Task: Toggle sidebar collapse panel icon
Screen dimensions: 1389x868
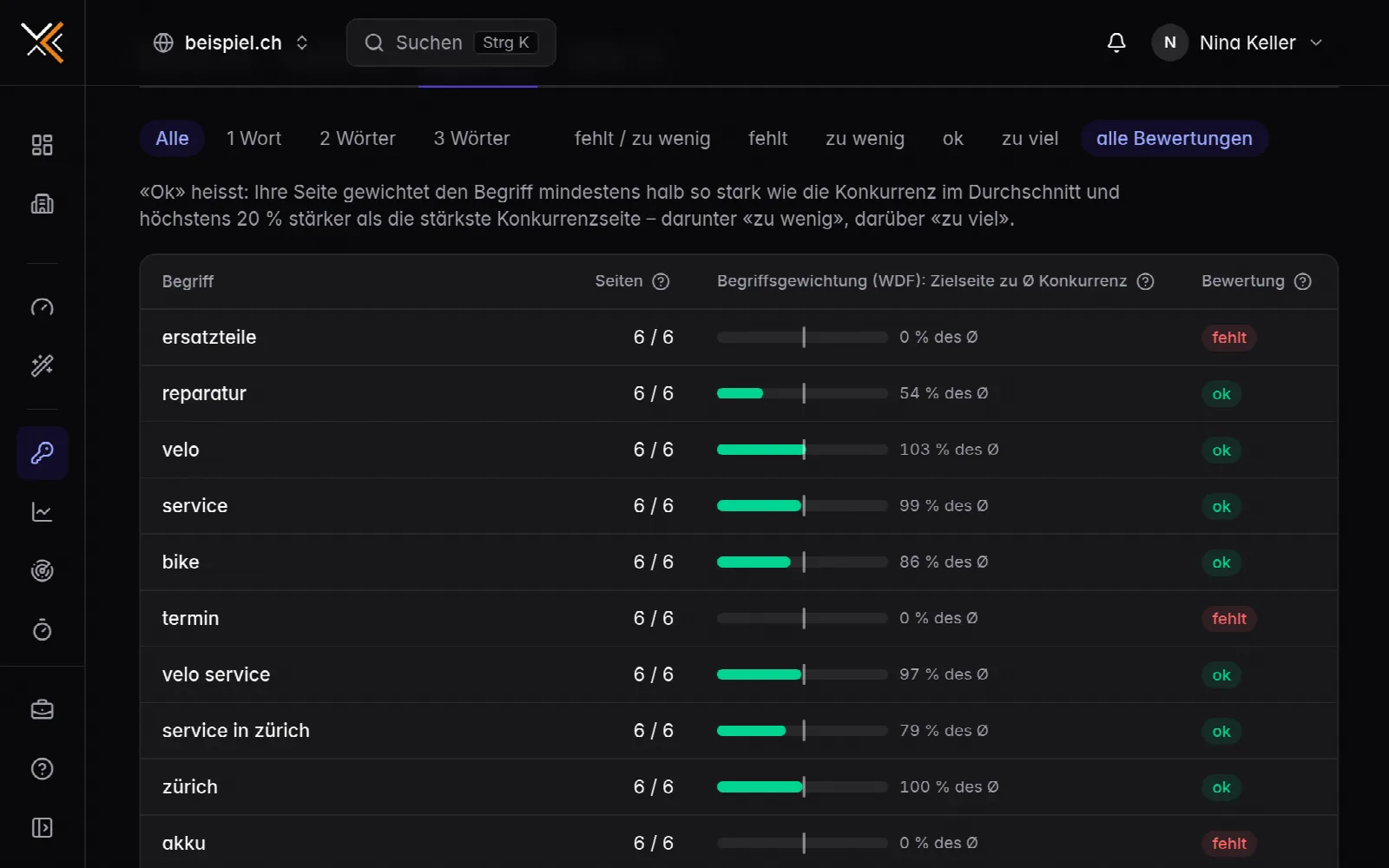Action: point(42,828)
